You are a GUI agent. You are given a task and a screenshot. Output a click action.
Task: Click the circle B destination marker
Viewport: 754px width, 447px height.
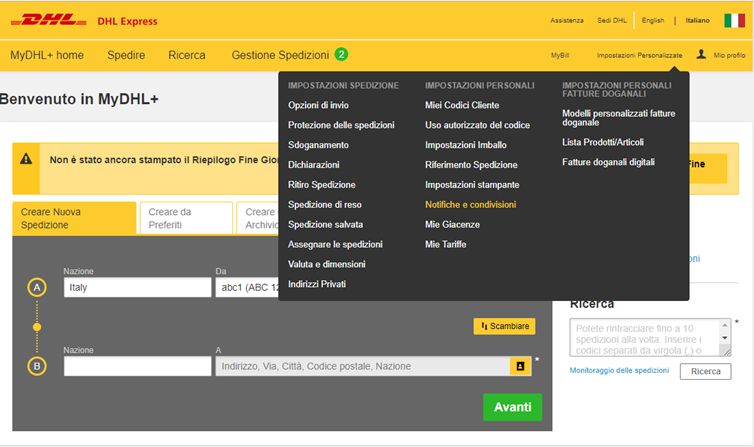(37, 366)
